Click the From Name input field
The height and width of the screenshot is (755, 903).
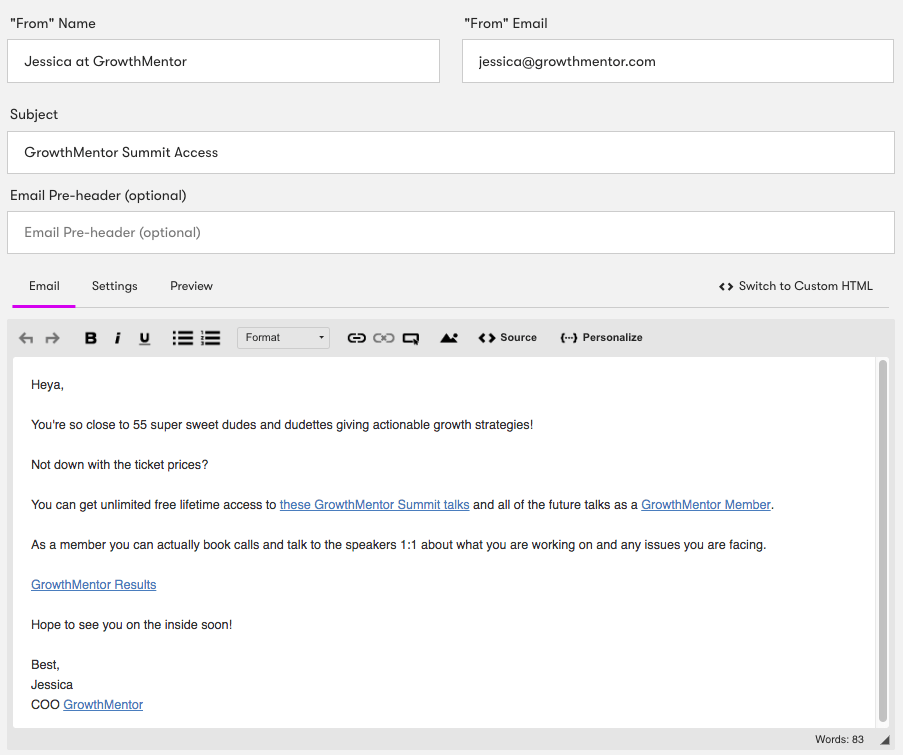tap(223, 61)
